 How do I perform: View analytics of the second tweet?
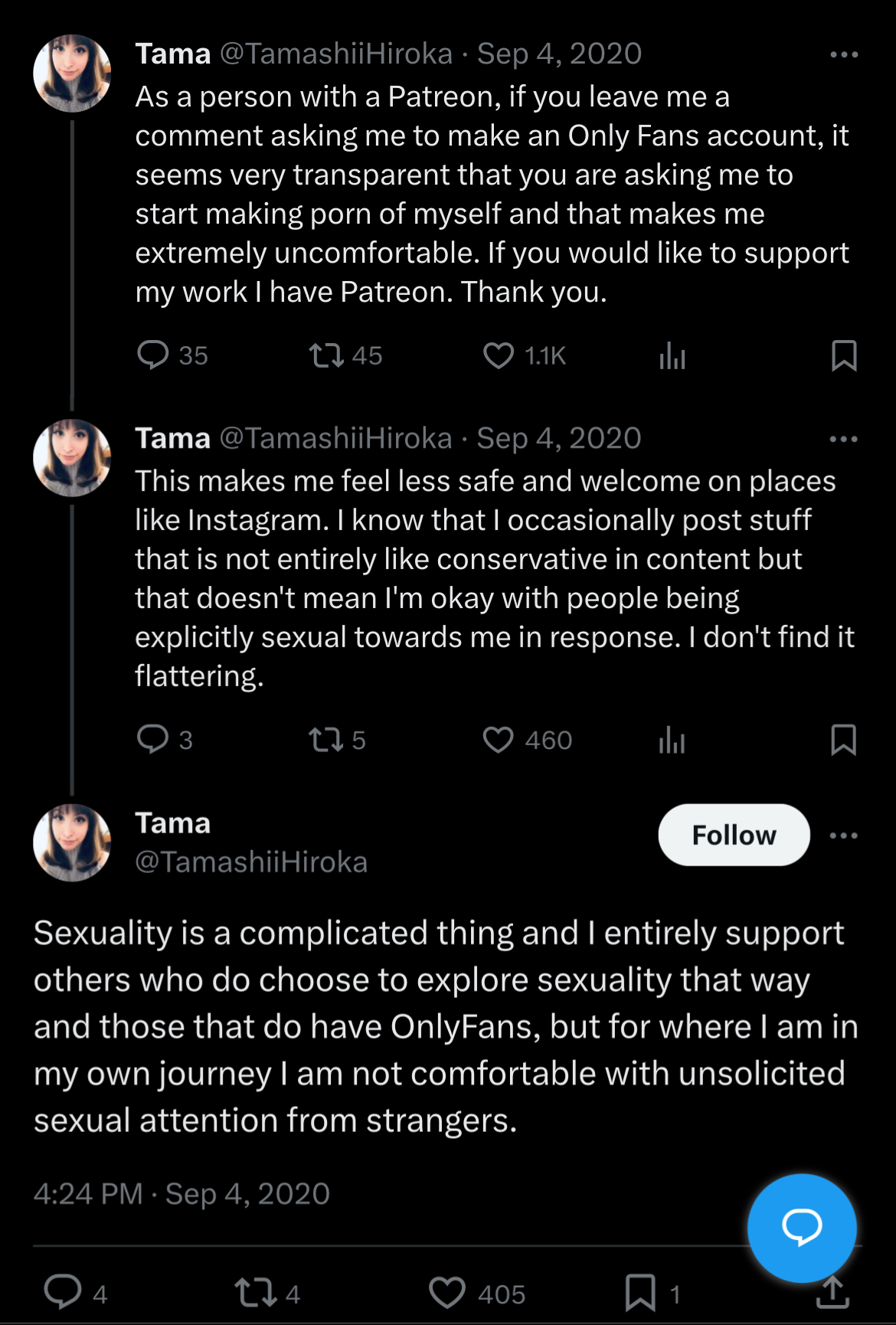672,740
